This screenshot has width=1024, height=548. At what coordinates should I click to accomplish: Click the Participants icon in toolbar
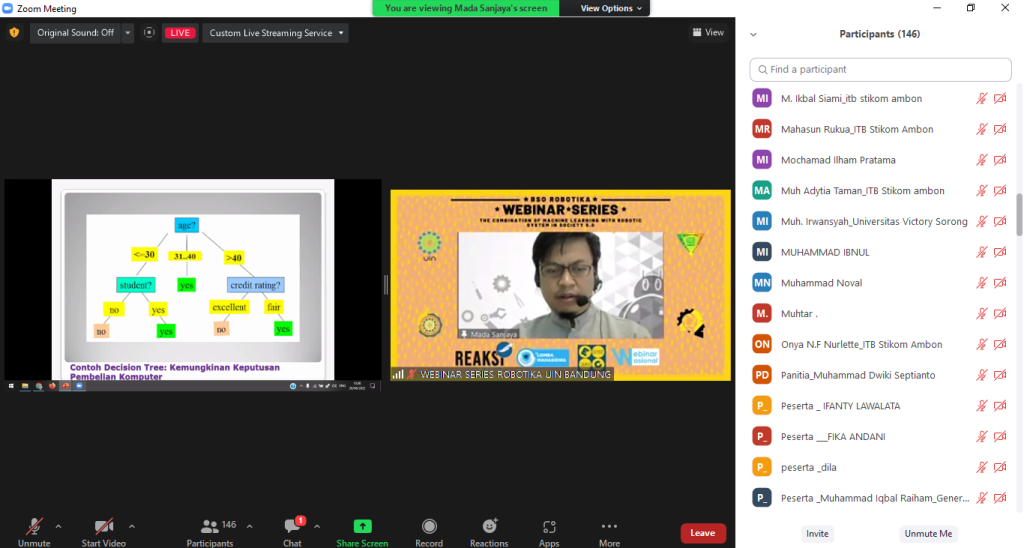coord(210,527)
